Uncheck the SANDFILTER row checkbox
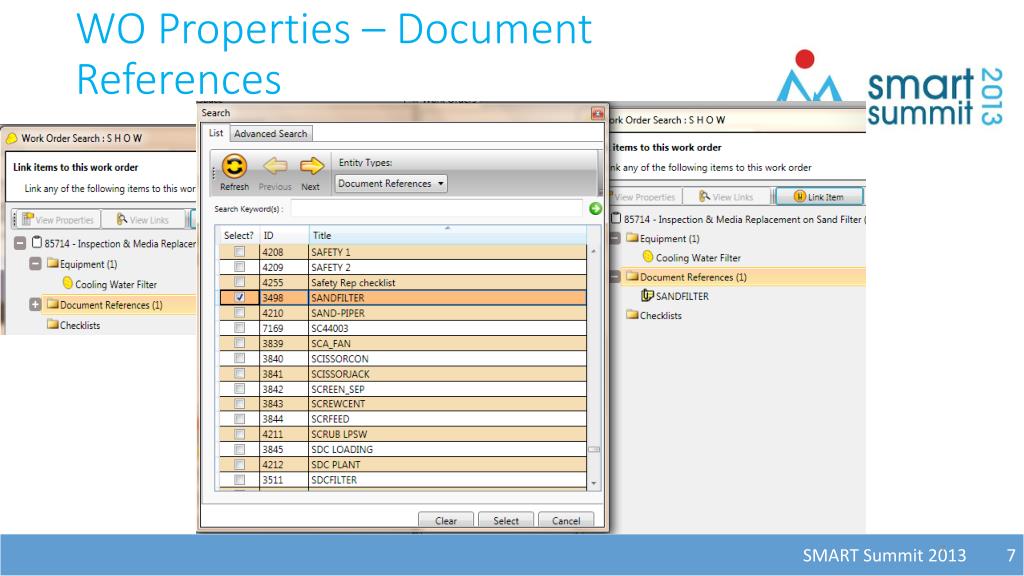 tap(240, 297)
